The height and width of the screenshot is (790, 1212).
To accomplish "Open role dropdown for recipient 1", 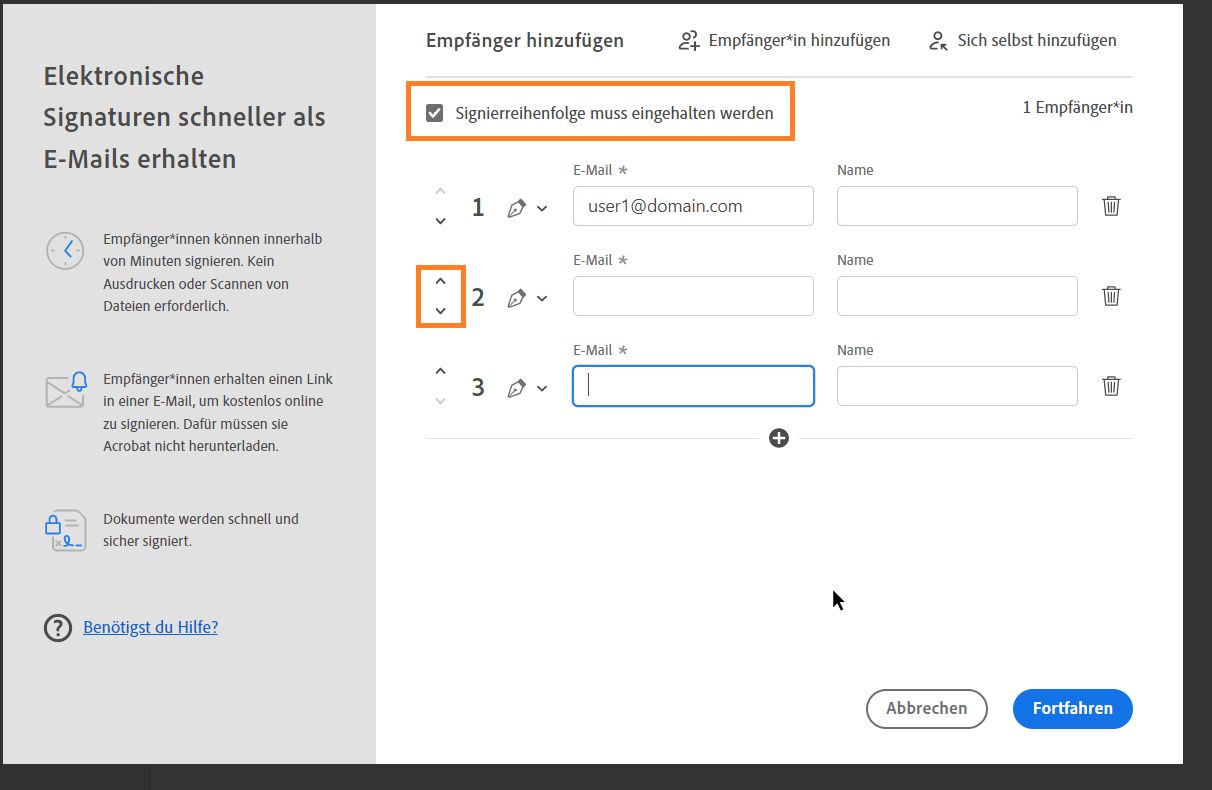I will pyautogui.click(x=542, y=208).
